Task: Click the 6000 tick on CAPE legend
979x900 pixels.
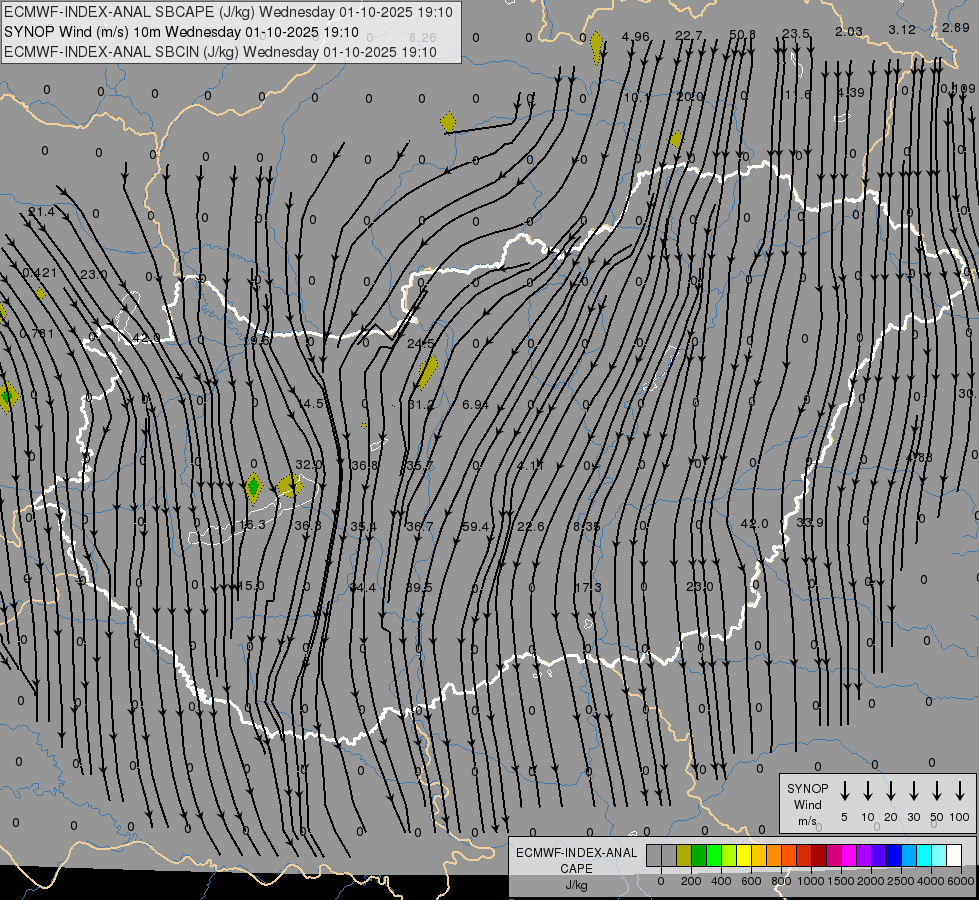Action: [x=961, y=881]
